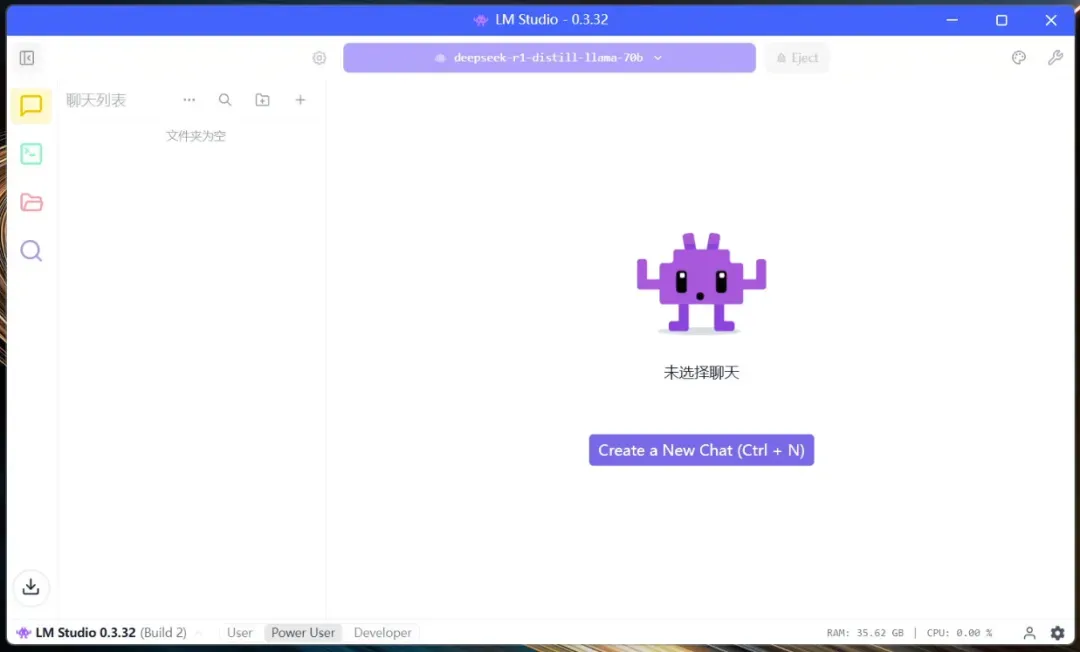The width and height of the screenshot is (1080, 652).
Task: Search chats with the chat list magnifier
Action: pyautogui.click(x=225, y=100)
